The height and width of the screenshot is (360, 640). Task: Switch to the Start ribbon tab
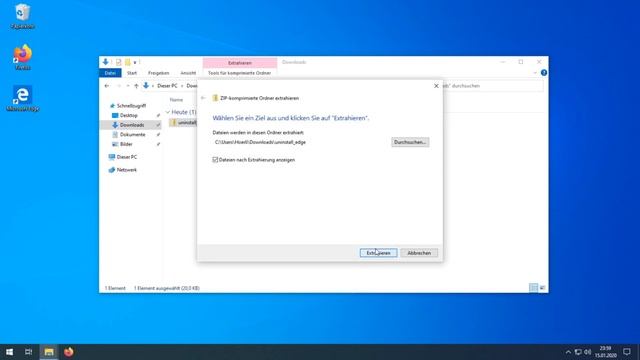click(x=132, y=73)
